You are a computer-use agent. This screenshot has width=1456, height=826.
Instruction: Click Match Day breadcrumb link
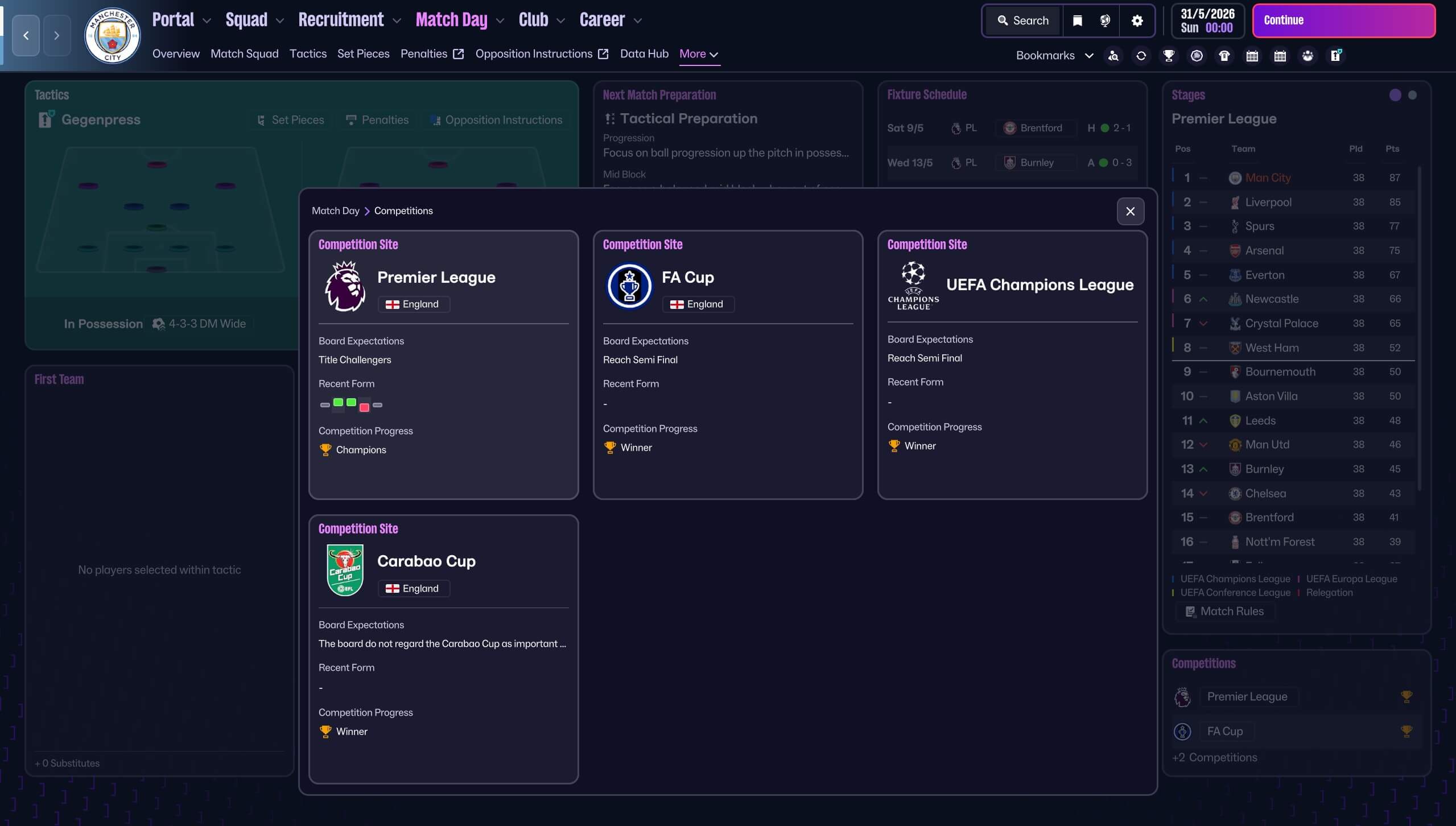tap(335, 211)
